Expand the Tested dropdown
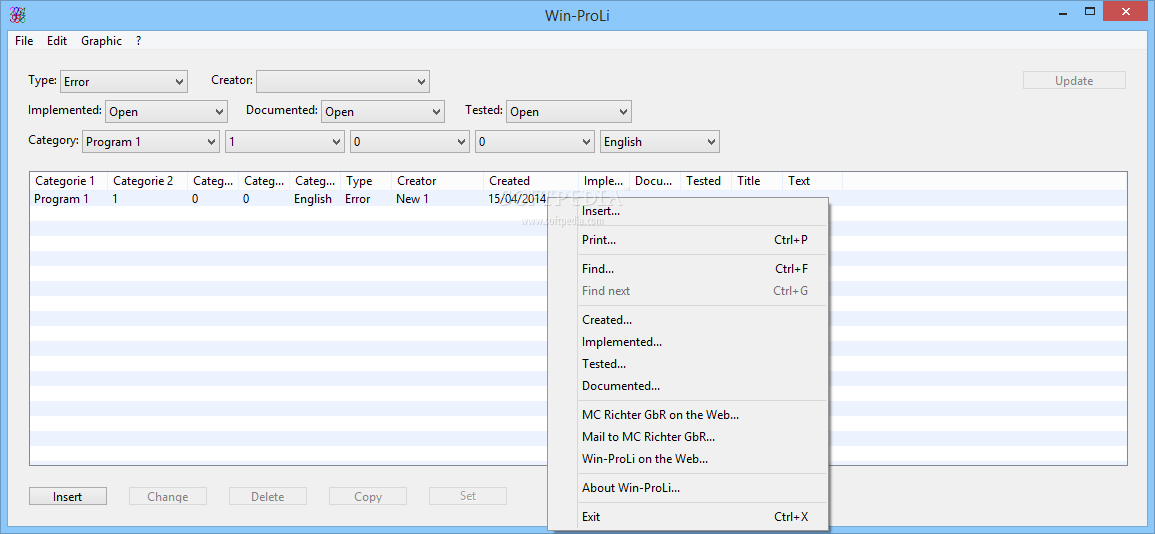Image resolution: width=1155 pixels, height=534 pixels. 569,112
